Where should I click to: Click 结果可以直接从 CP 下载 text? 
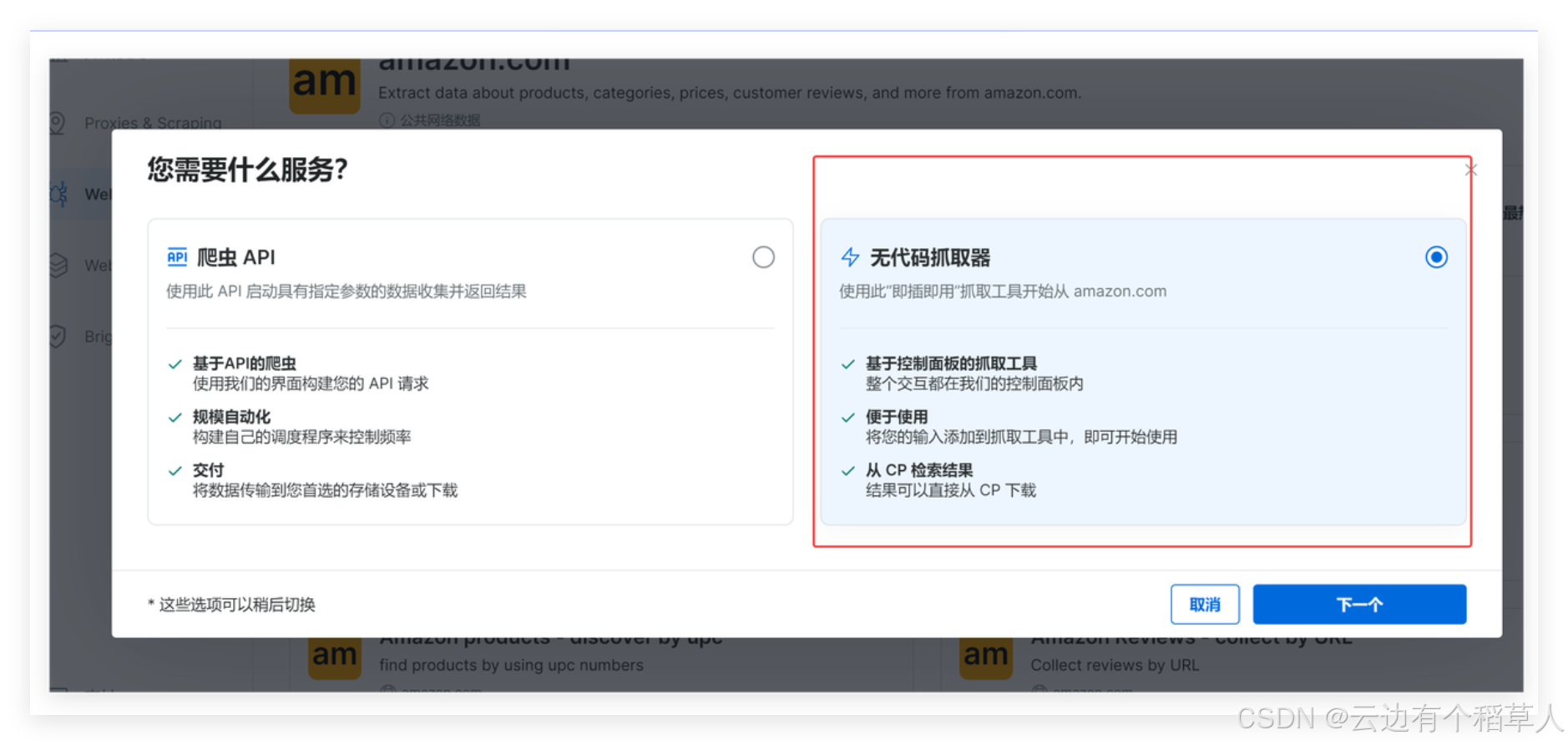point(951,491)
